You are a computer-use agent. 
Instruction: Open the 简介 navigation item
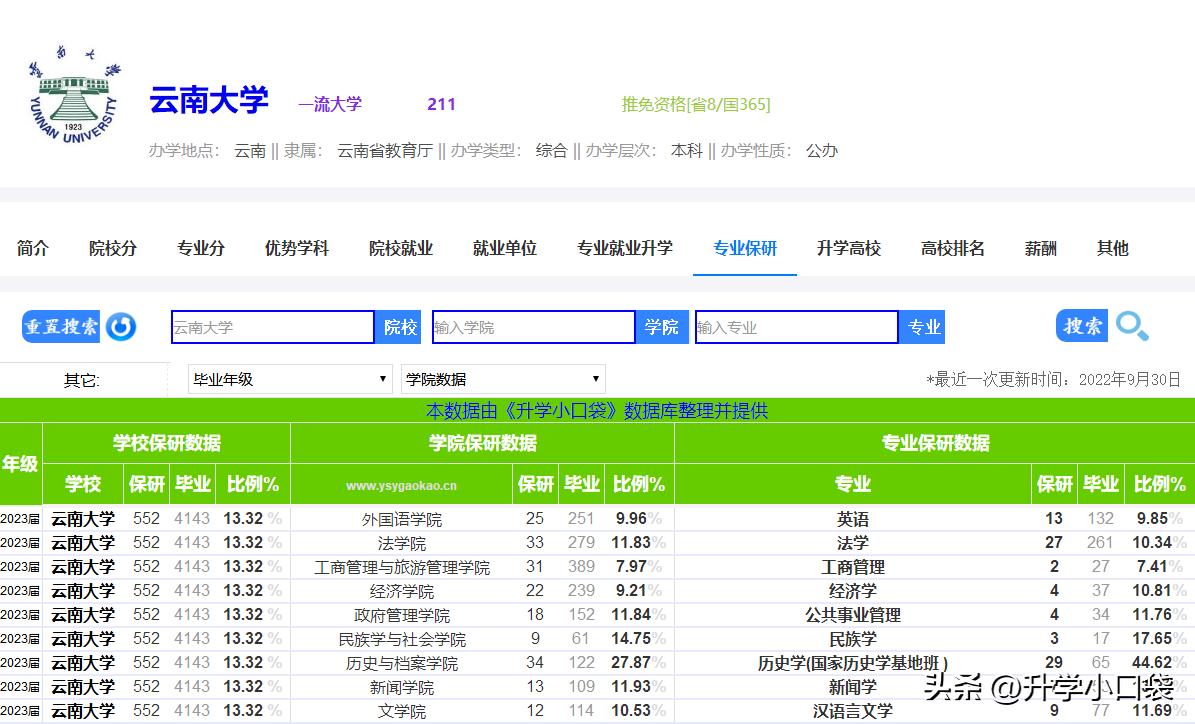point(32,248)
